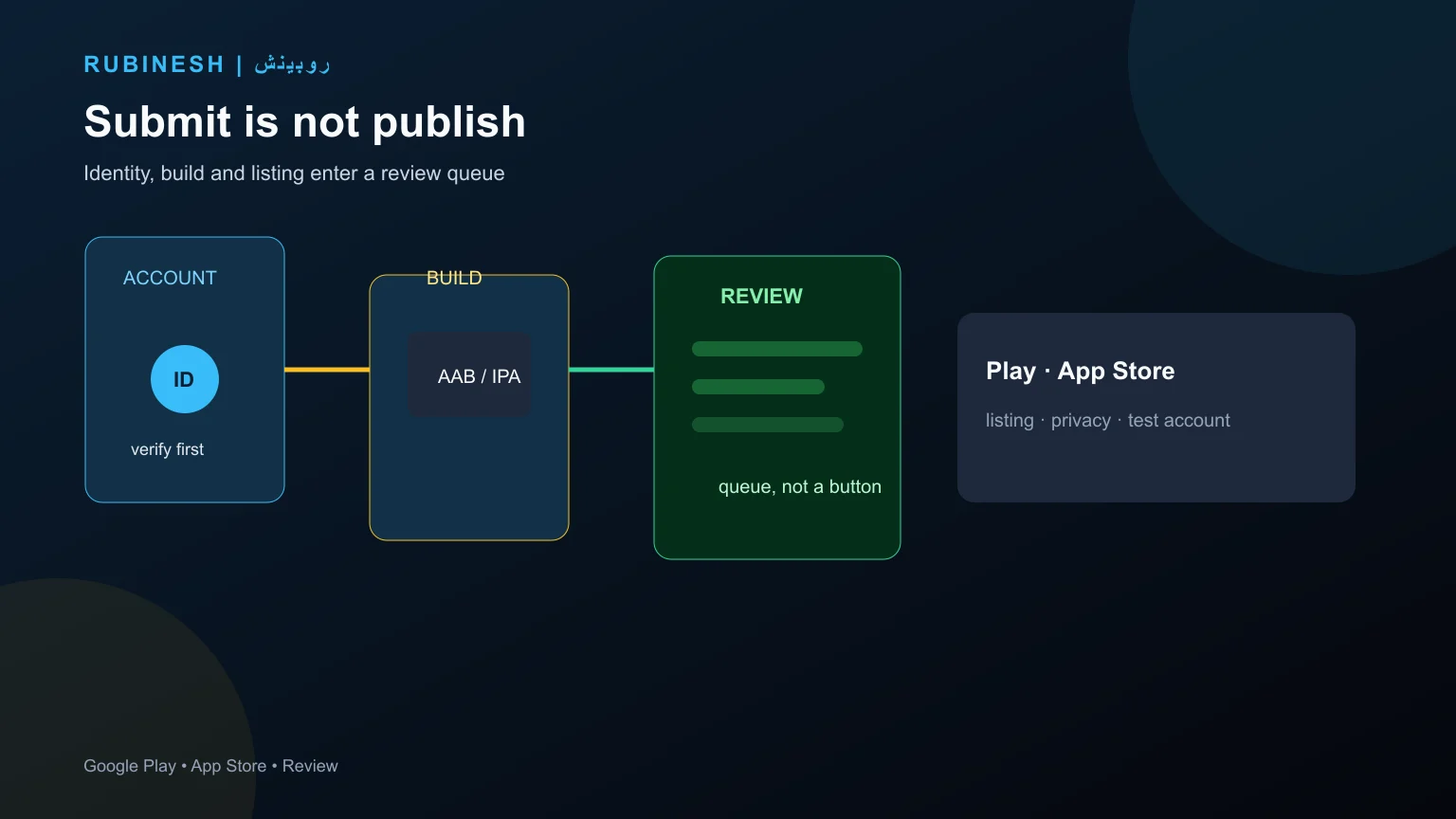Click the green connector between Build and Review
The height and width of the screenshot is (819, 1456).
[611, 370]
